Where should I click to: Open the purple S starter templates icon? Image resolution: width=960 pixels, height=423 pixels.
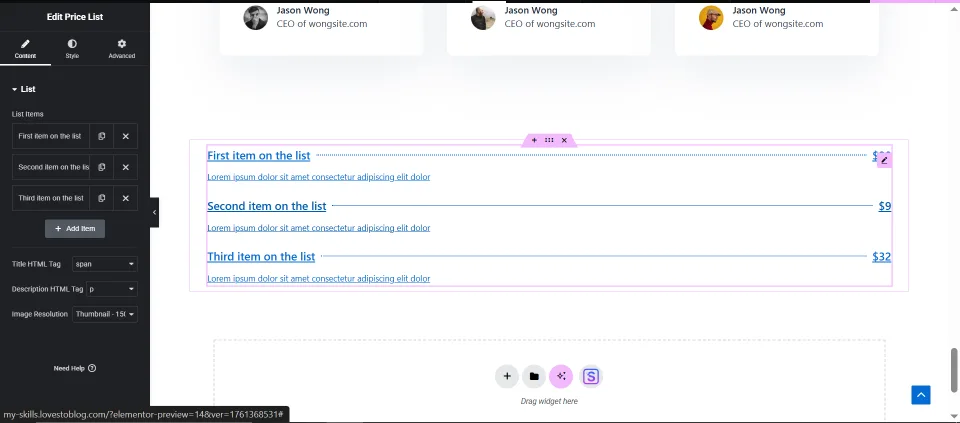[x=591, y=376]
